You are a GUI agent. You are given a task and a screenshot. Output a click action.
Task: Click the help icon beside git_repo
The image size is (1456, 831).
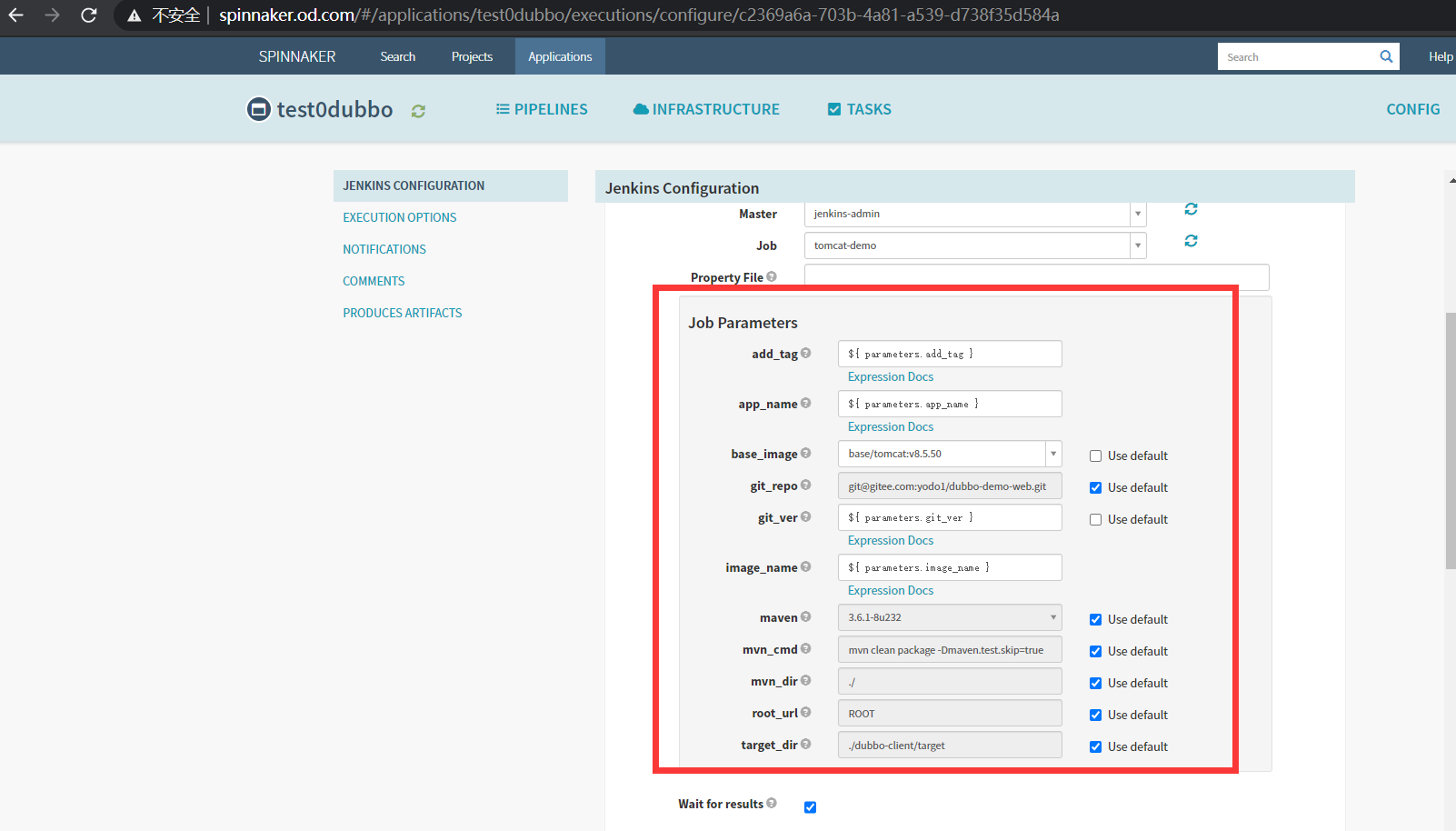point(805,485)
